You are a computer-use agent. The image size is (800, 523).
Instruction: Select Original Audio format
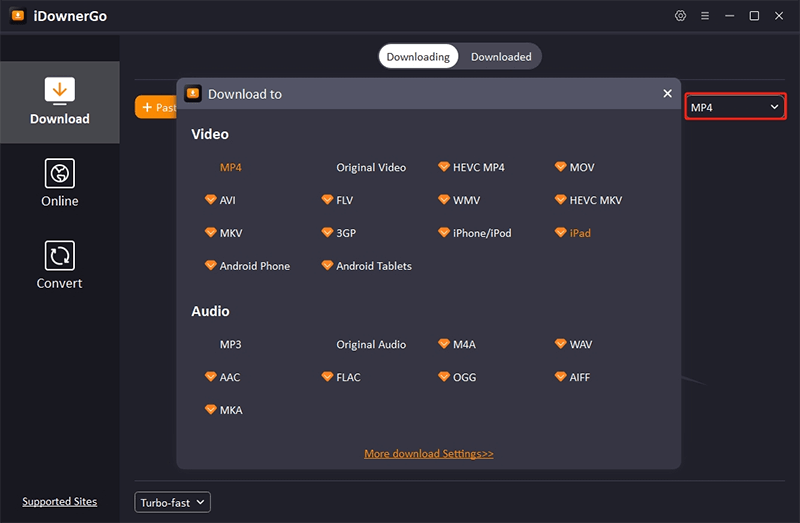tap(371, 344)
